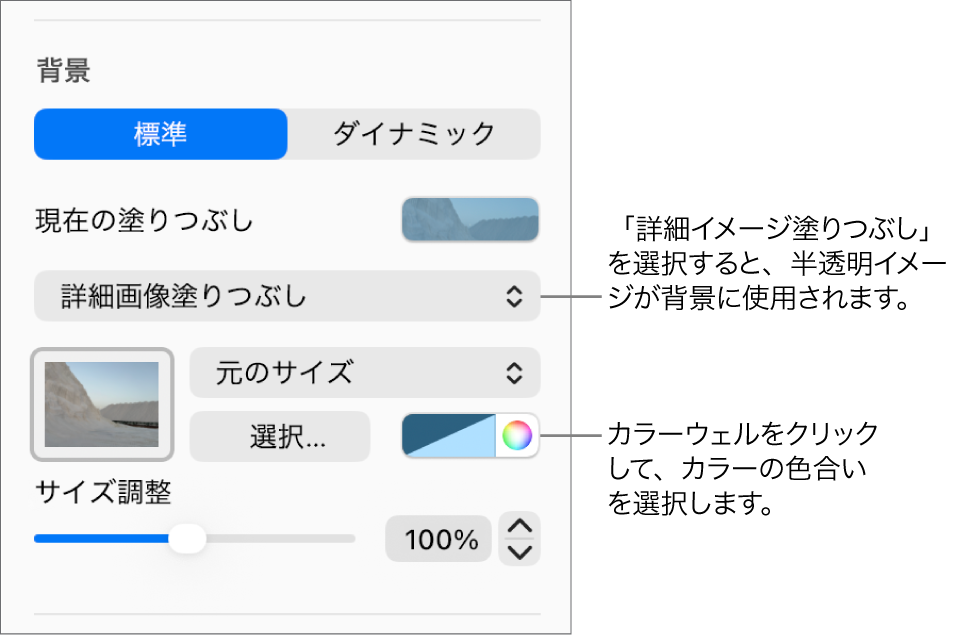The height and width of the screenshot is (636, 958).
Task: Click the サイズ調整 label
Action: (103, 492)
